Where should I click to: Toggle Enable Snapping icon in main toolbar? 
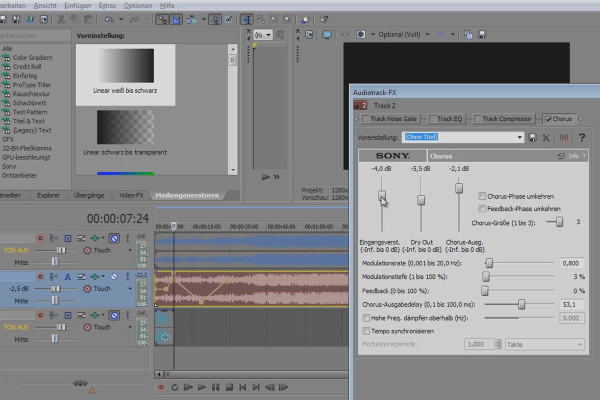click(x=162, y=19)
